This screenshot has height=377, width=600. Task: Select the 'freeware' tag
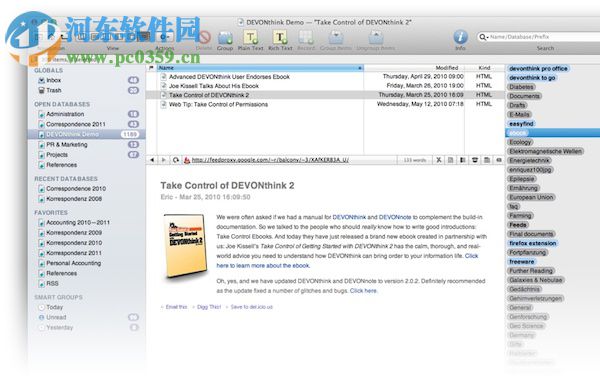(522, 261)
